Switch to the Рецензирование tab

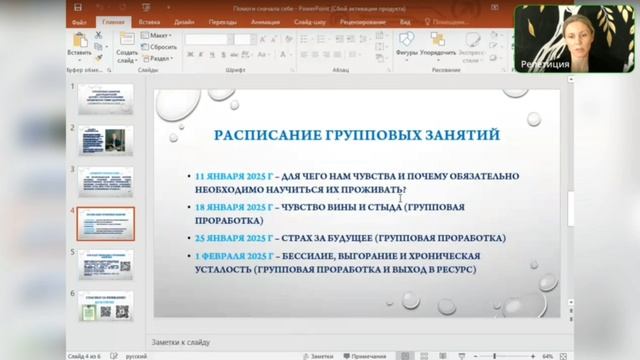(x=362, y=22)
